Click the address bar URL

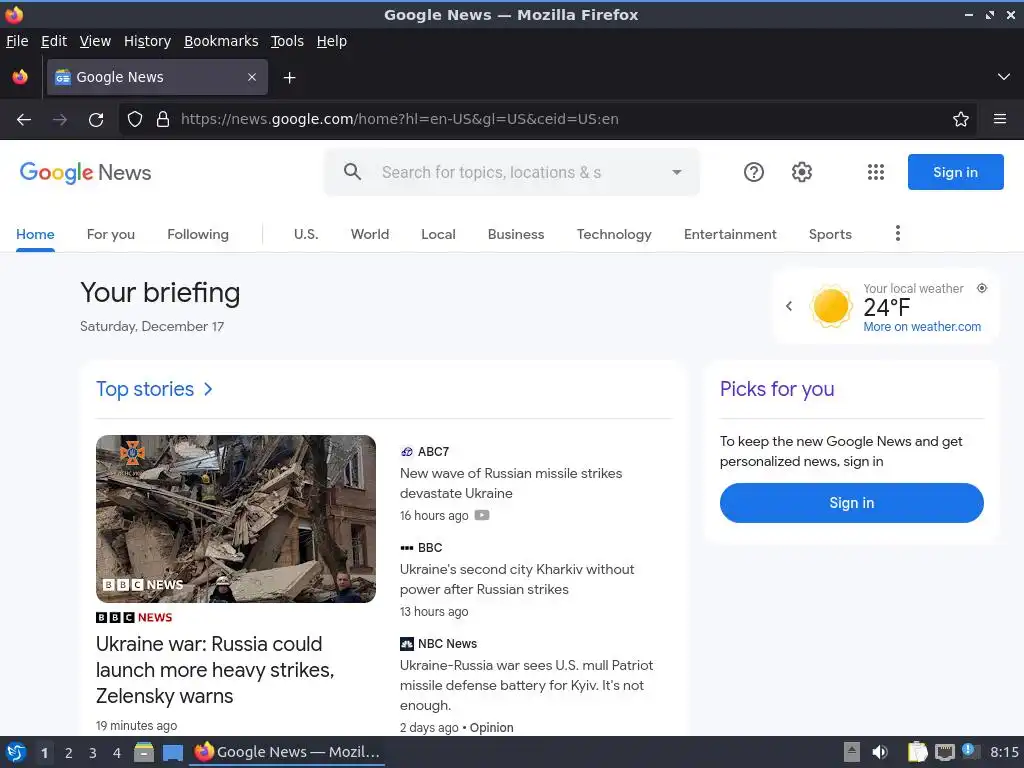(x=400, y=120)
